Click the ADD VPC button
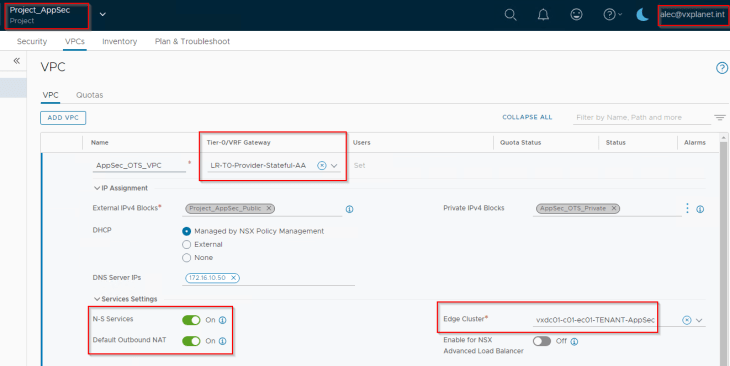Viewport: 730px width, 366px height. [63, 118]
